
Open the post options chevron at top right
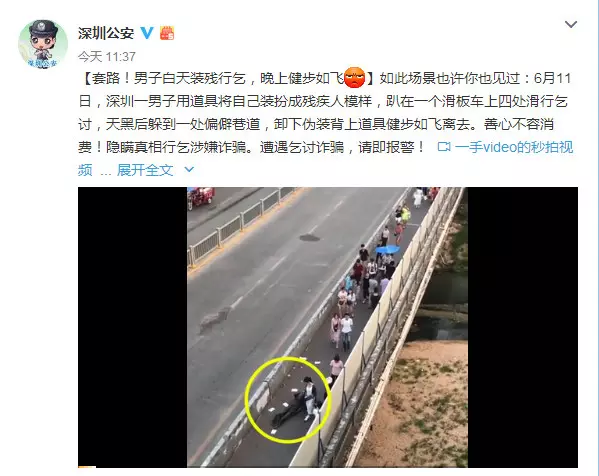tap(571, 24)
